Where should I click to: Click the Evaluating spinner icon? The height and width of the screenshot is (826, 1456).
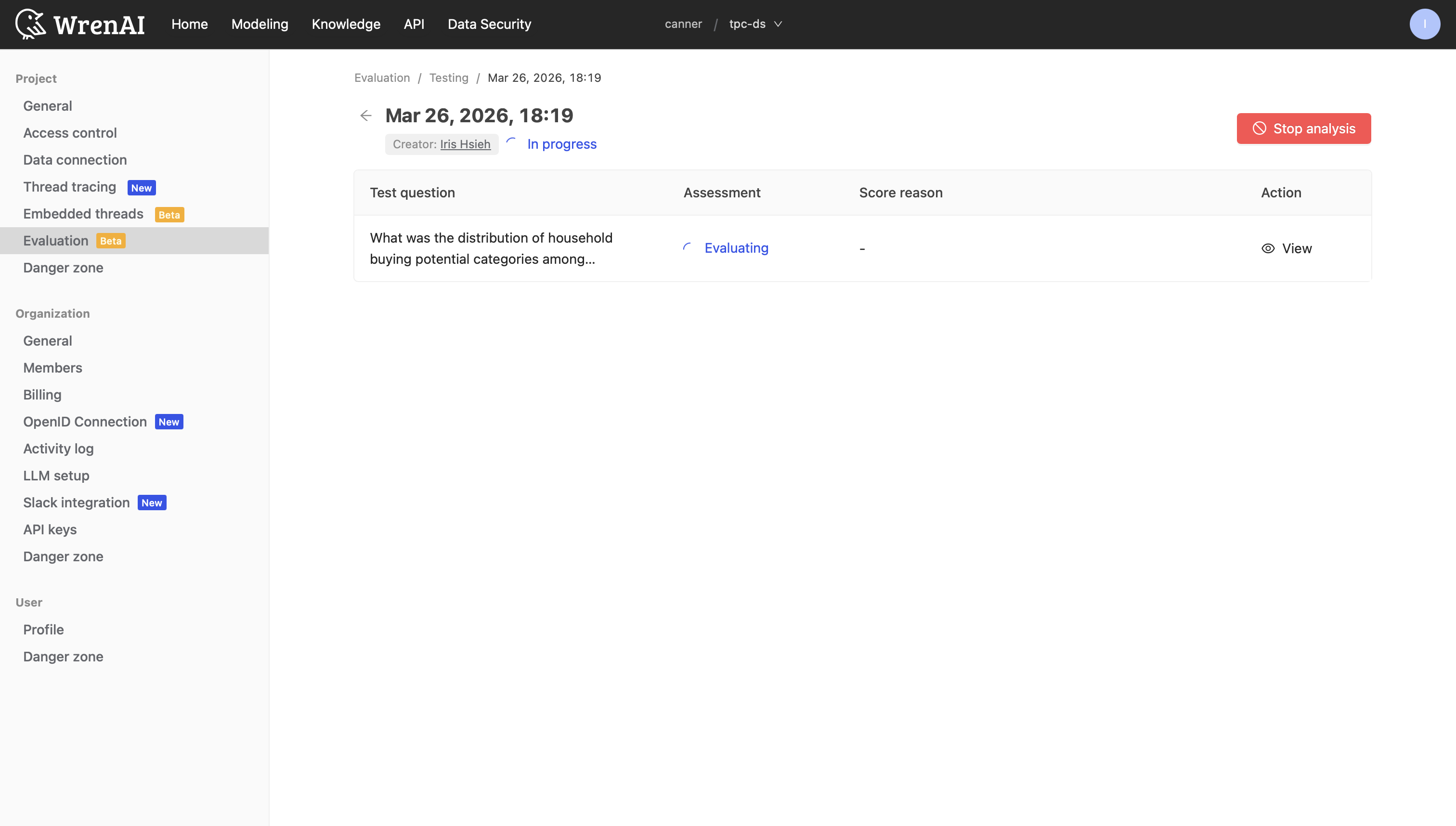(x=687, y=247)
